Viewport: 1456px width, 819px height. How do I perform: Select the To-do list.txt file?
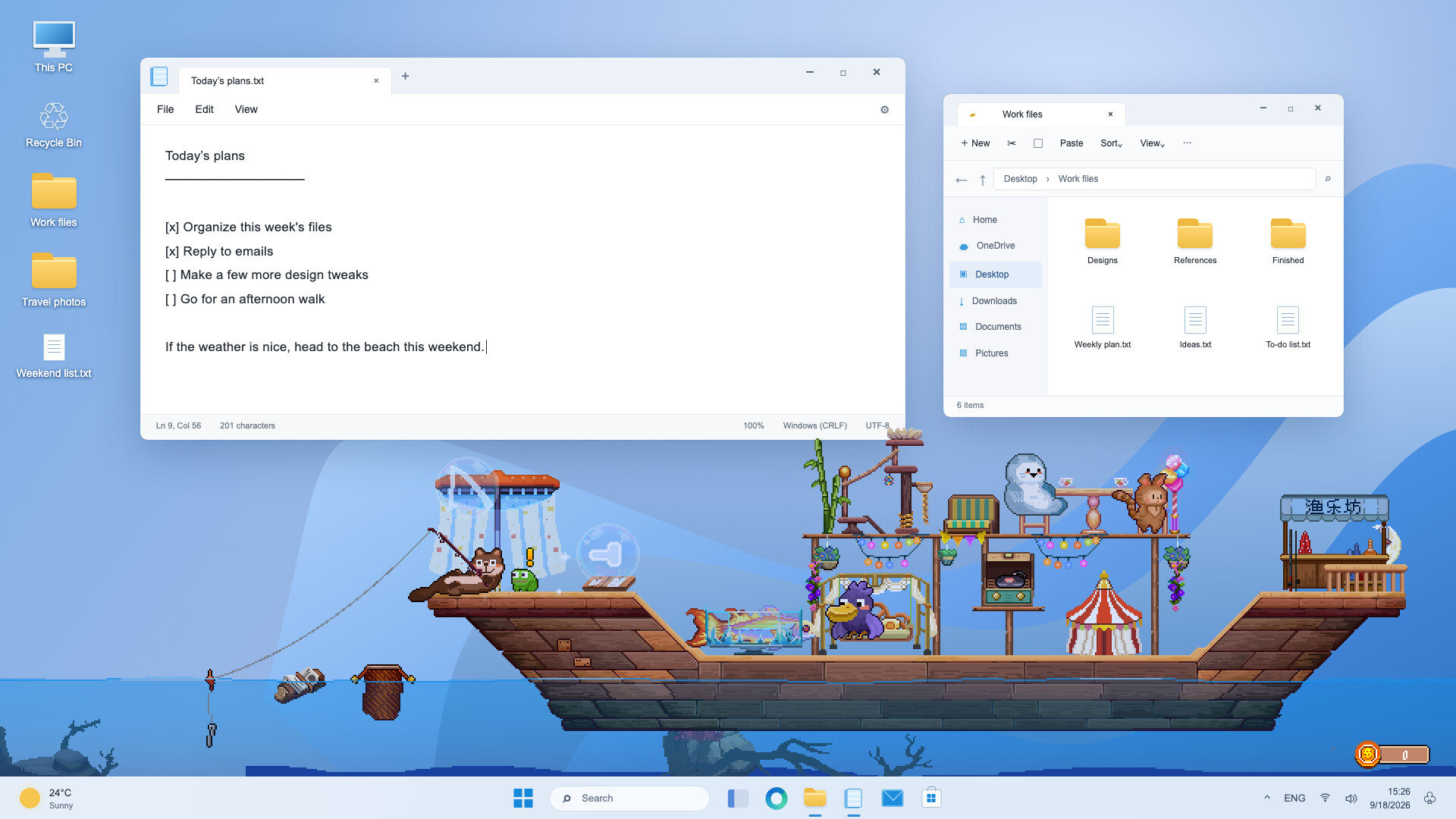tap(1288, 327)
